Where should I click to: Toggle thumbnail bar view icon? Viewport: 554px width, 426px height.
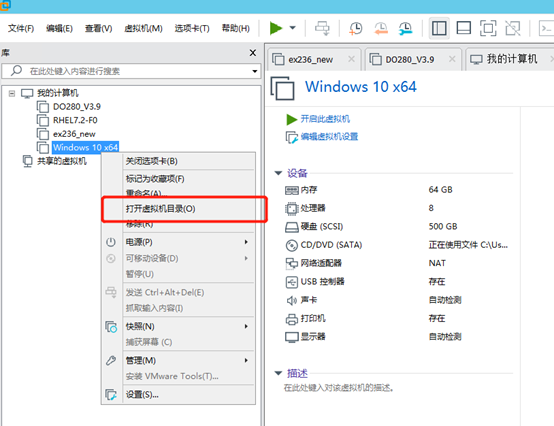464,28
